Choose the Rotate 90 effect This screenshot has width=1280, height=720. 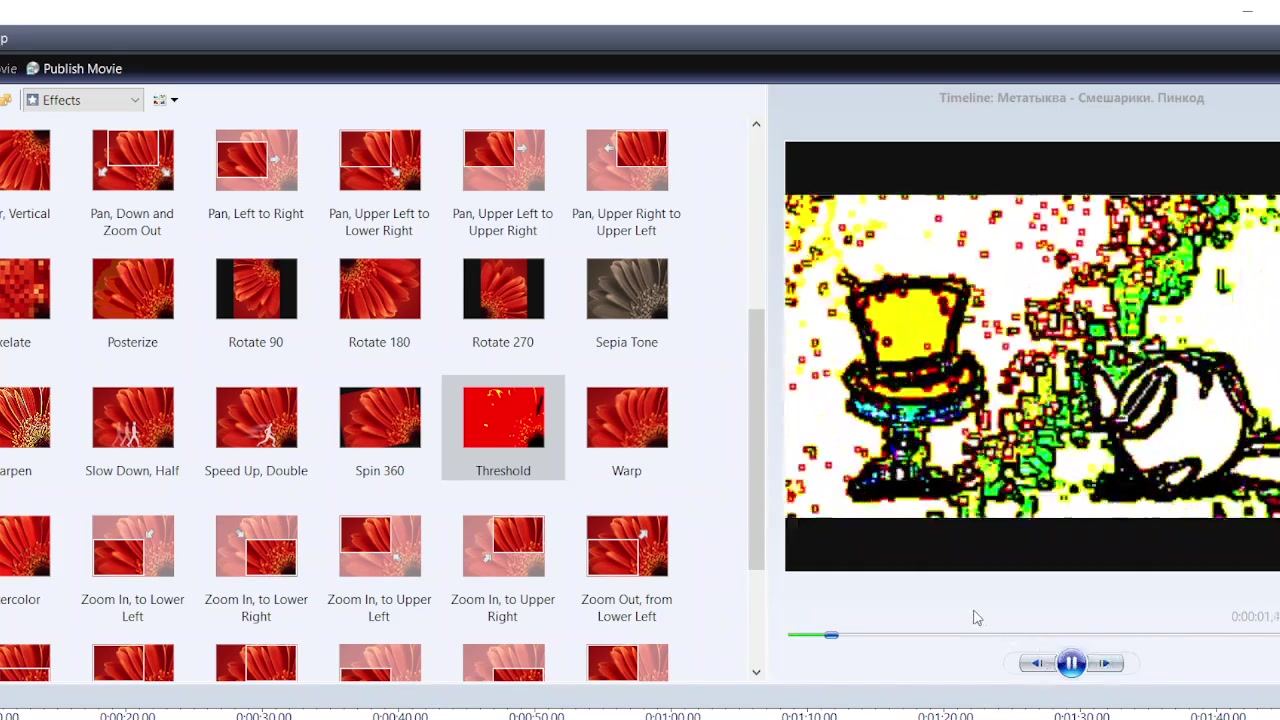[256, 290]
